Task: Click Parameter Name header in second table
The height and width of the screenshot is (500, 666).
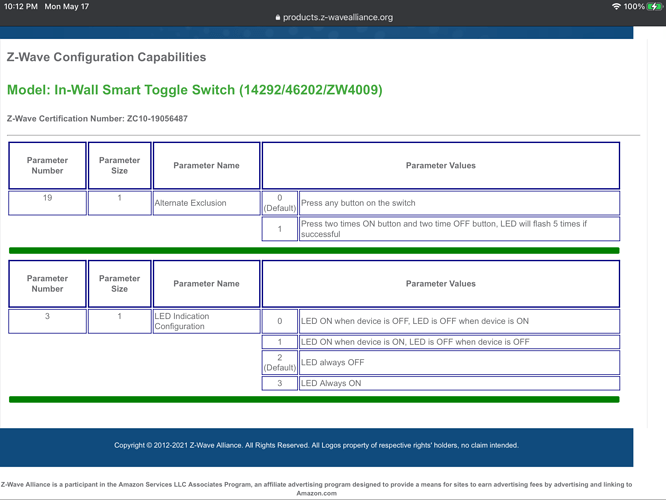Action: (x=206, y=283)
